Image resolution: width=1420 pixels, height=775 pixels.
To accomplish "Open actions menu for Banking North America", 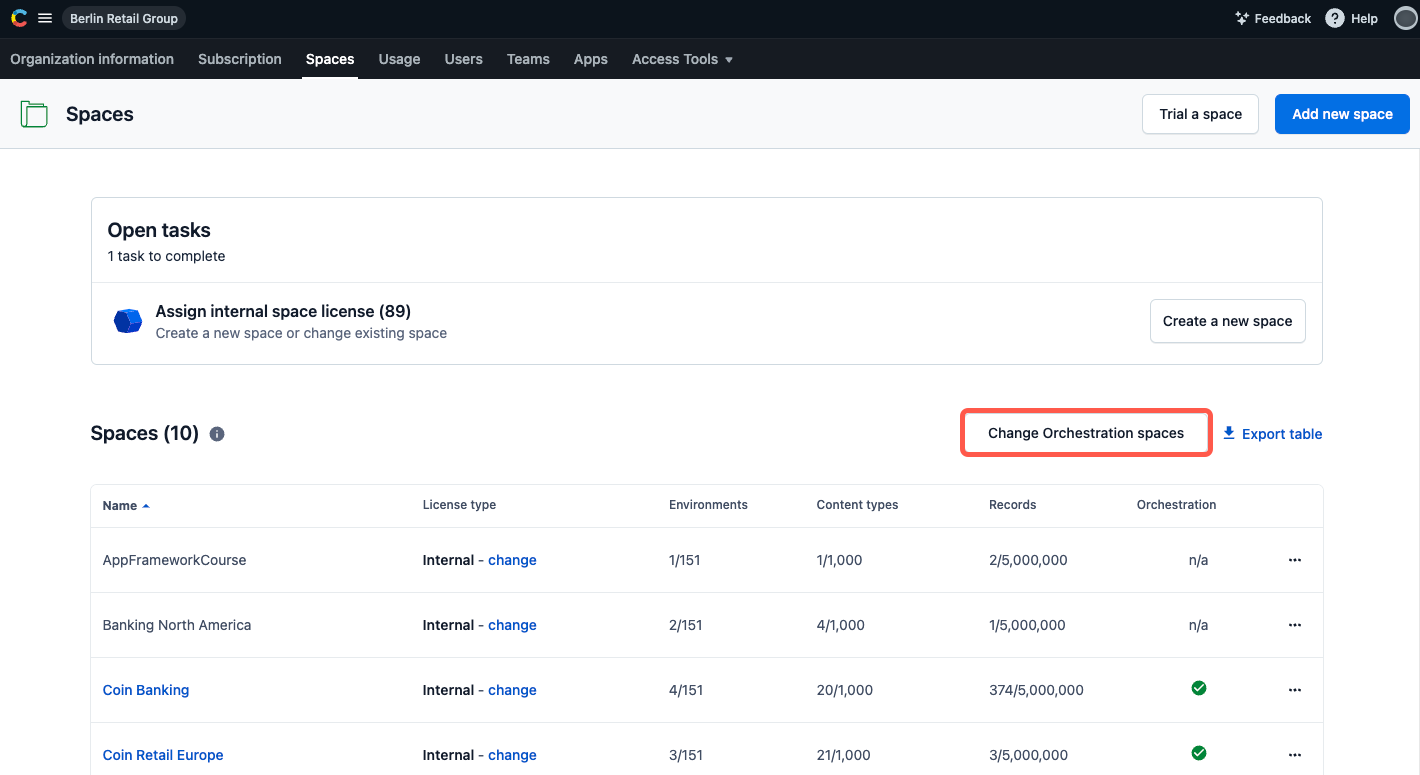I will pos(1295,625).
